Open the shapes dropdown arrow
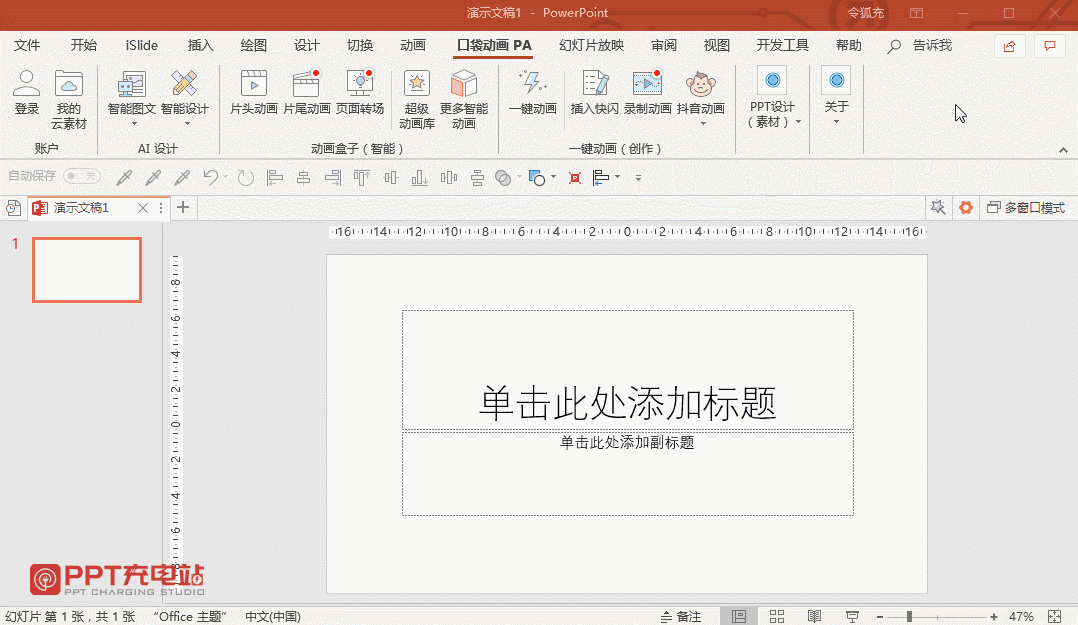 click(x=553, y=177)
